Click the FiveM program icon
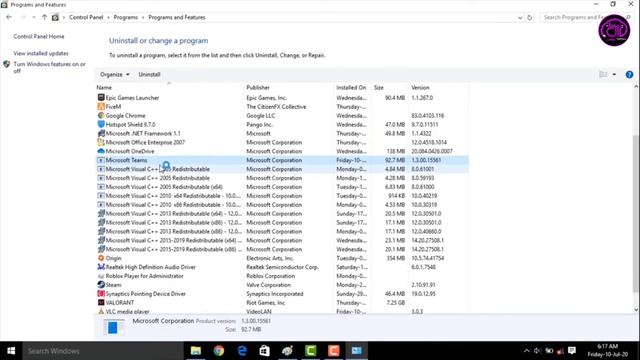Viewport: 640px width, 360px height. tap(101, 107)
